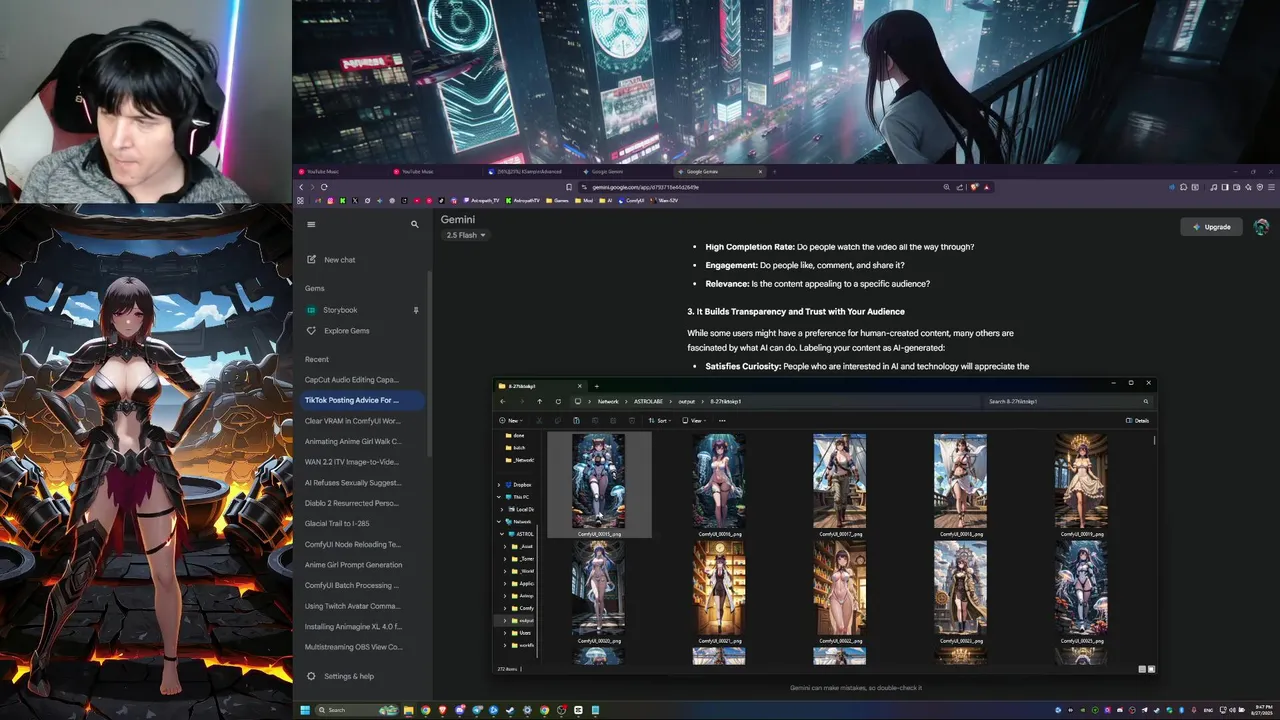Expand Dropbox in navigation tree
Viewport: 1280px width, 720px height.
(499, 485)
